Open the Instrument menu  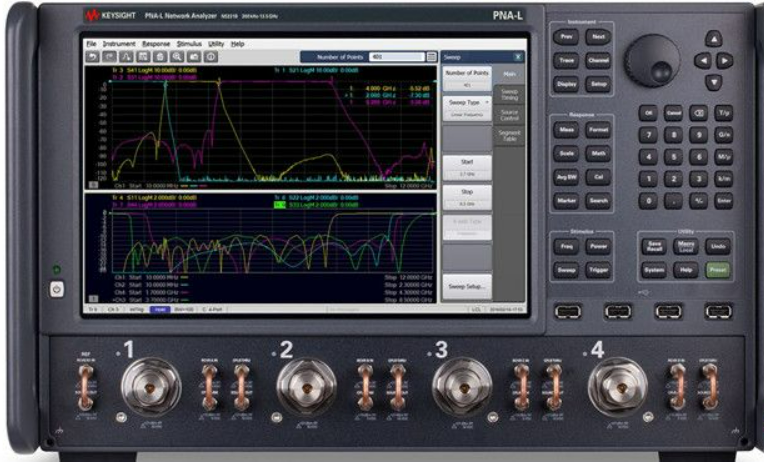pos(119,44)
